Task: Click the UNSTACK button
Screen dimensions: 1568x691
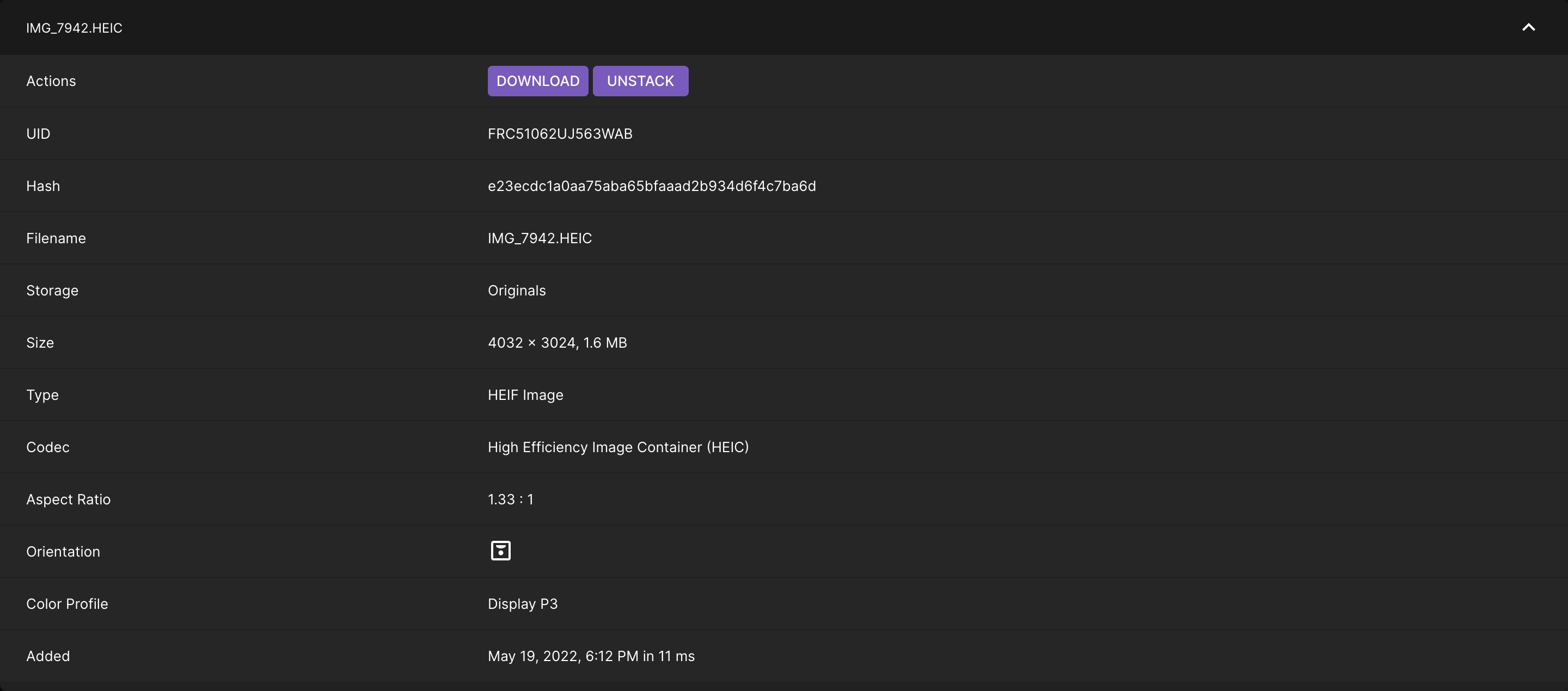Action: click(640, 81)
